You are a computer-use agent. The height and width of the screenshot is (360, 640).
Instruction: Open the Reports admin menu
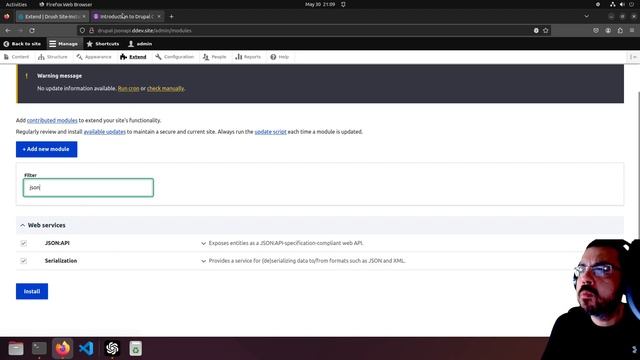248,57
